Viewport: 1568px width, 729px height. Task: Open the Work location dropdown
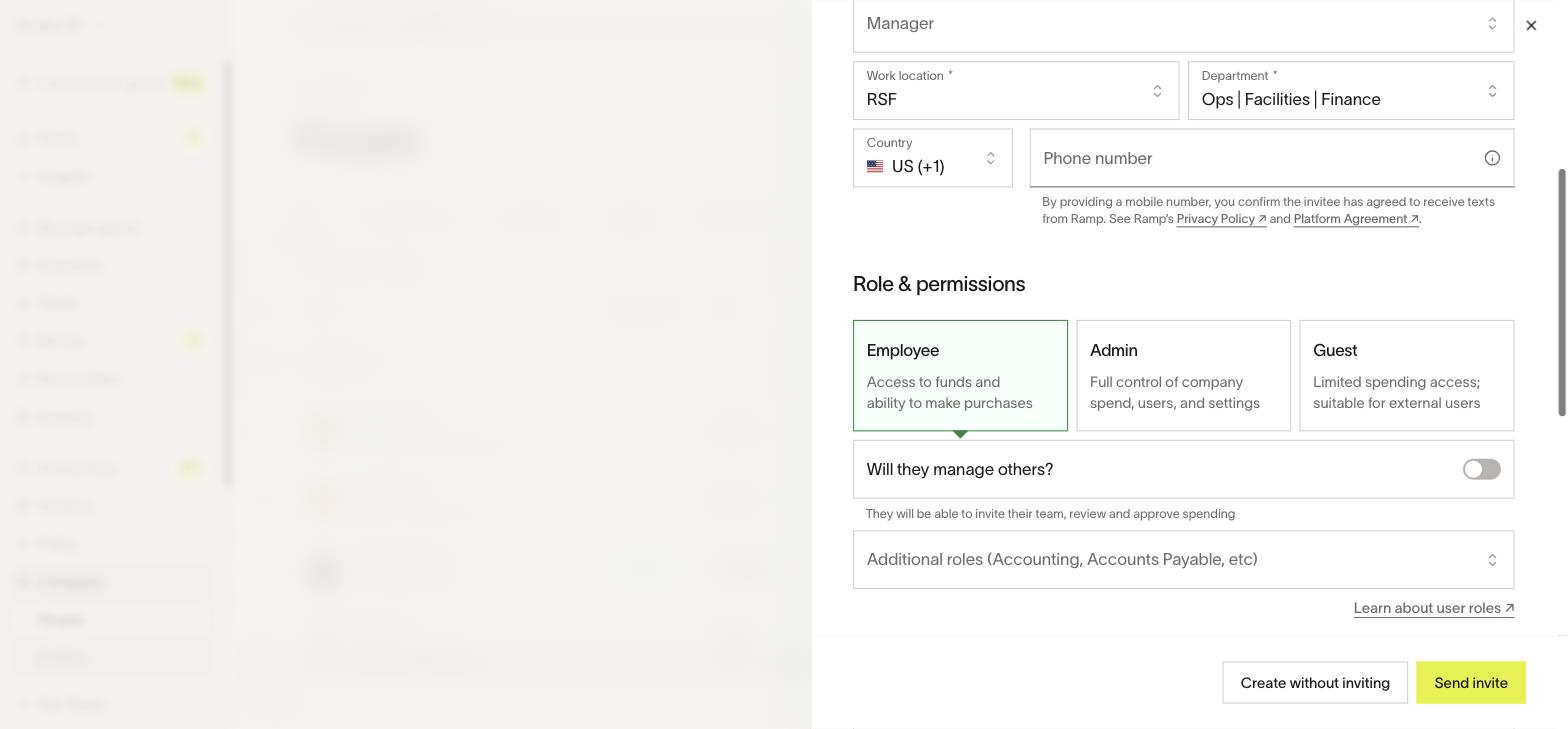[x=1016, y=91]
